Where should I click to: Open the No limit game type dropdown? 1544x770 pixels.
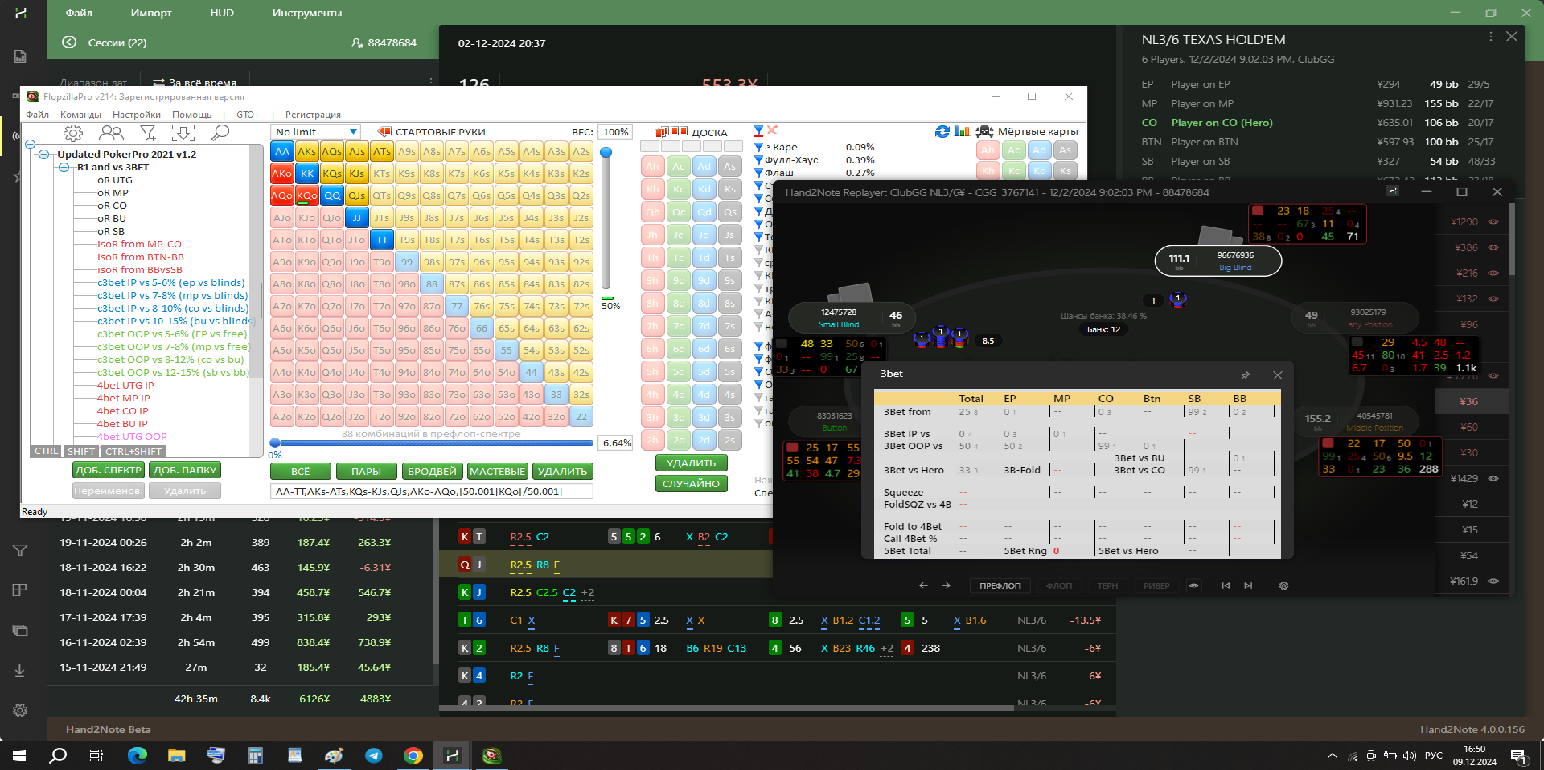coord(315,132)
